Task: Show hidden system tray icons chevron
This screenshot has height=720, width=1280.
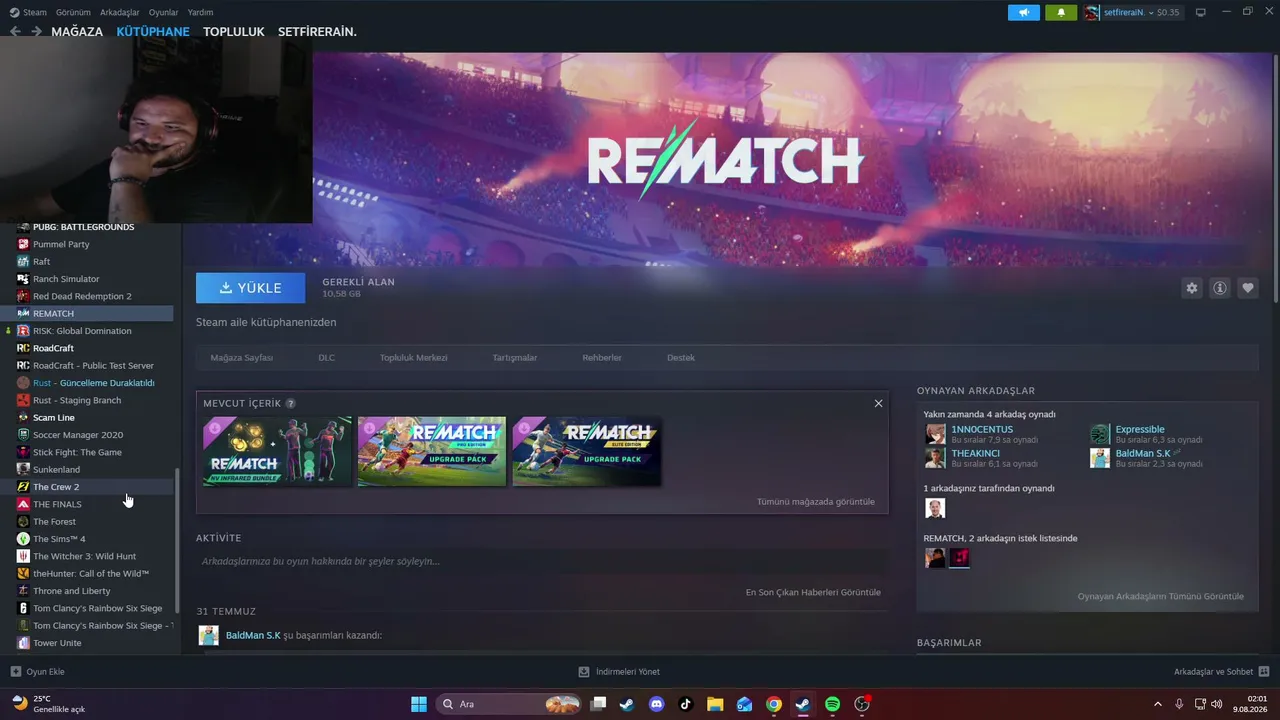Action: [x=1158, y=704]
